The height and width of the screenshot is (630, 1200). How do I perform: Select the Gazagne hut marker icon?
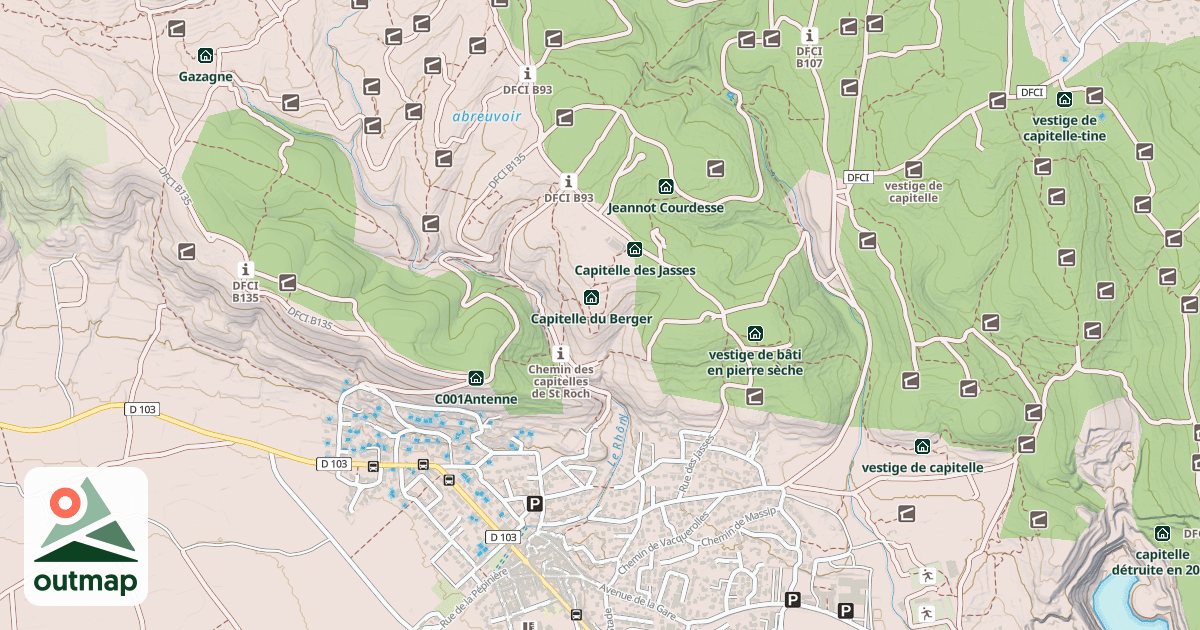coord(206,56)
